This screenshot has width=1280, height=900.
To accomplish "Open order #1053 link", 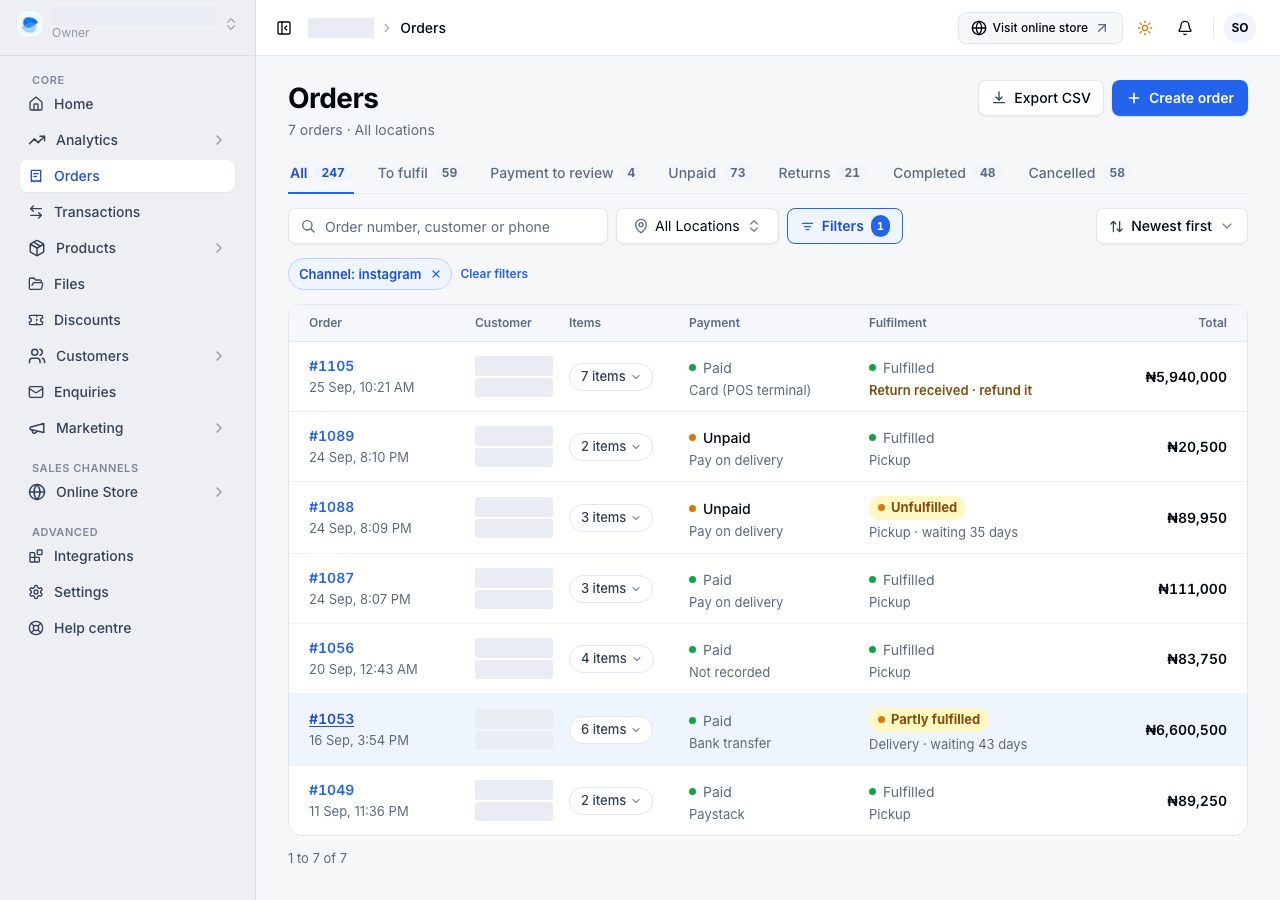I will click(x=331, y=719).
